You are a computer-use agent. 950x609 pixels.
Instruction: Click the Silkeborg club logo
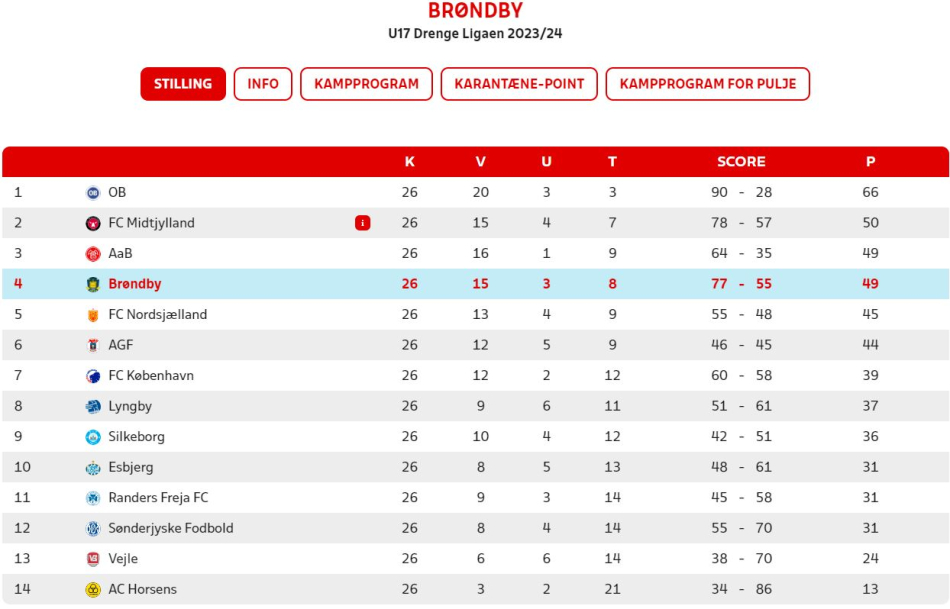93,437
